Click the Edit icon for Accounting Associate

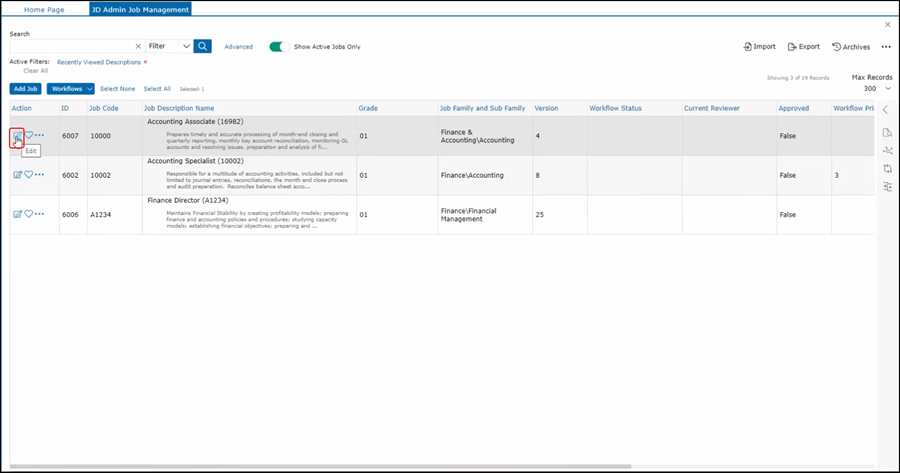coord(17,135)
